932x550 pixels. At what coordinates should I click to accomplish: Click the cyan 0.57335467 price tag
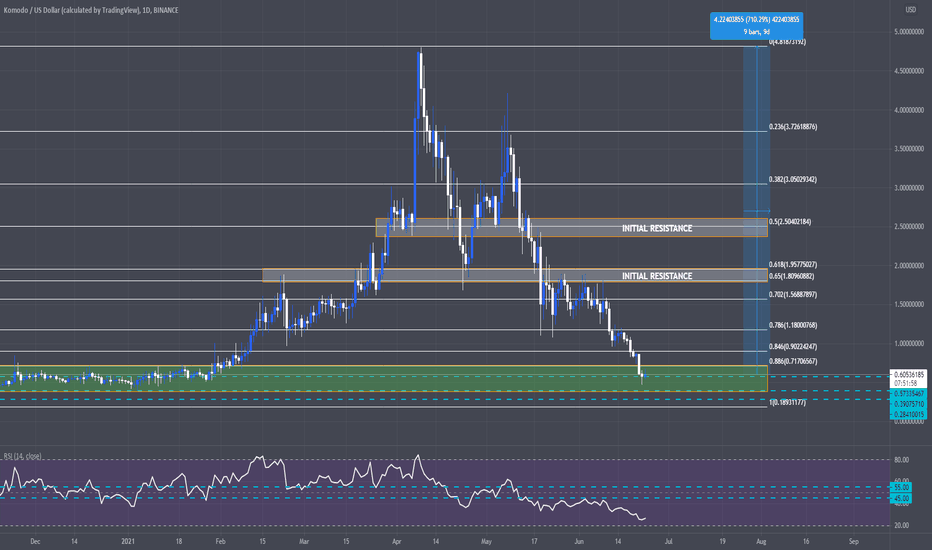[x=909, y=394]
